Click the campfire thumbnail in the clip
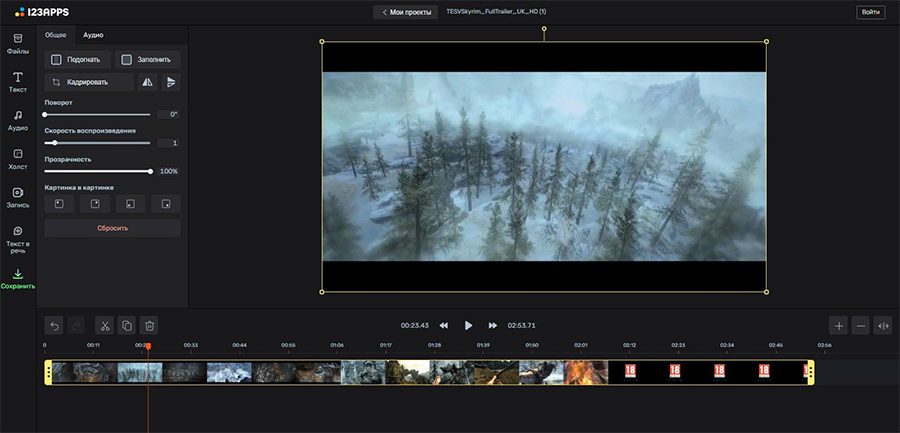 pos(585,372)
